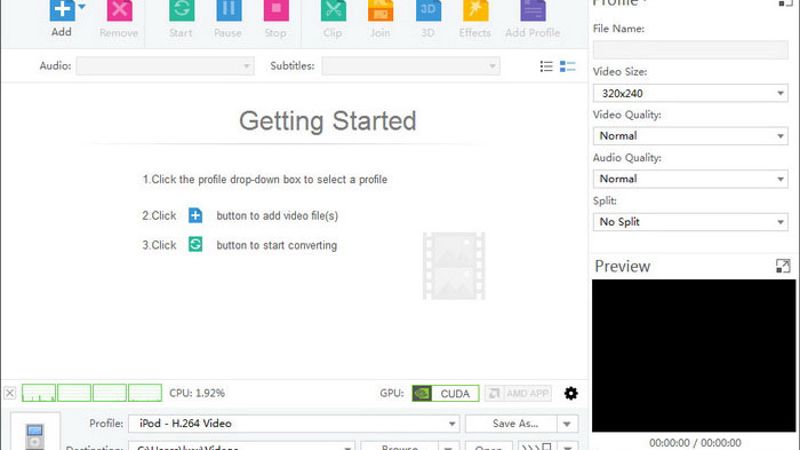Click the blue plus icon in step 2
Image resolution: width=800 pixels, height=450 pixels.
tap(195, 215)
